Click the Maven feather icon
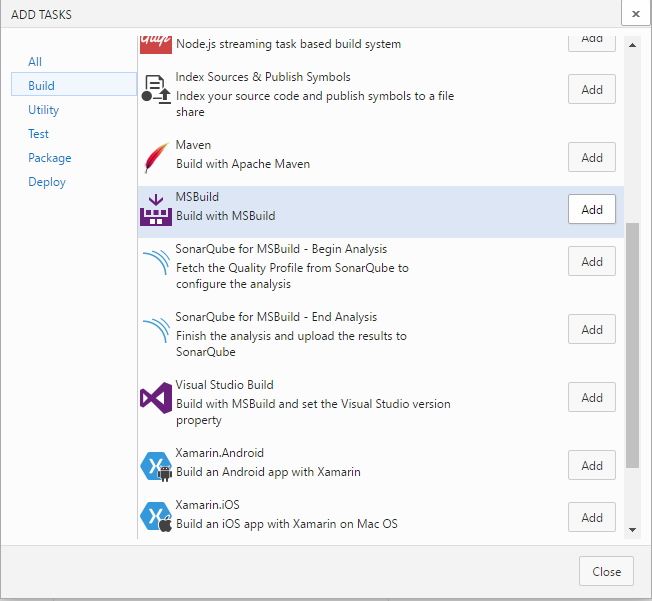The image size is (652, 601). pyautogui.click(x=156, y=157)
